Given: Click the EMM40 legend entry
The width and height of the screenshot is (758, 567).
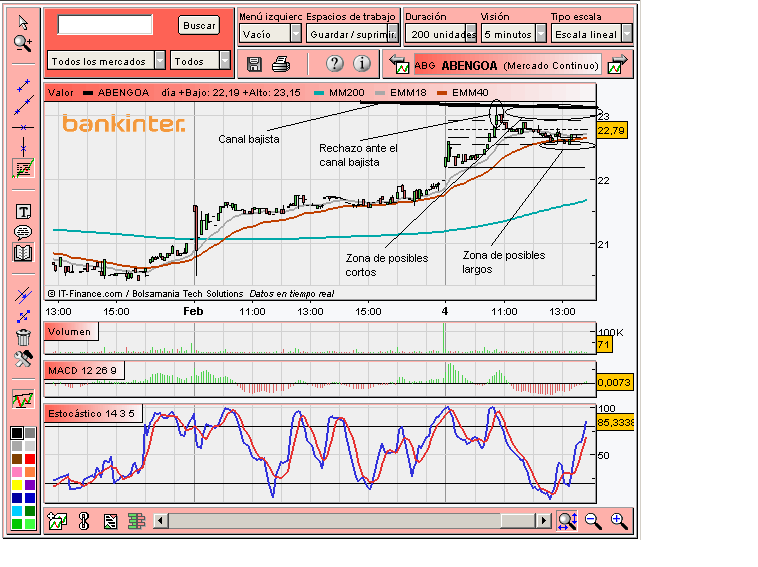Looking at the screenshot, I should point(463,92).
